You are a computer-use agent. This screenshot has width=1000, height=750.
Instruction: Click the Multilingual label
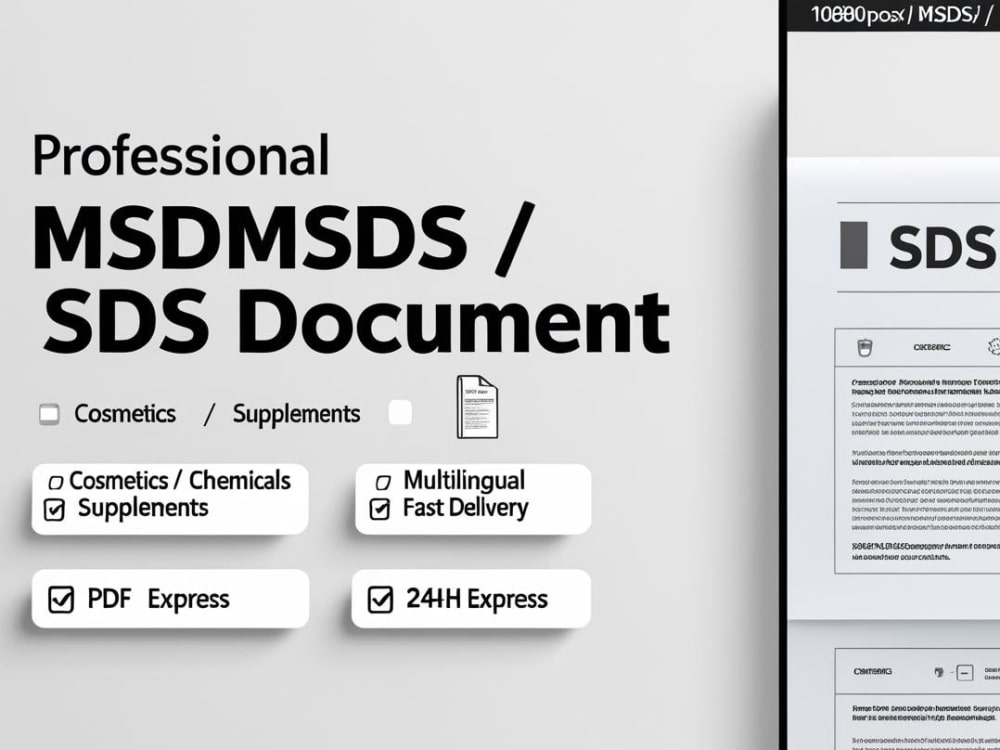click(464, 480)
